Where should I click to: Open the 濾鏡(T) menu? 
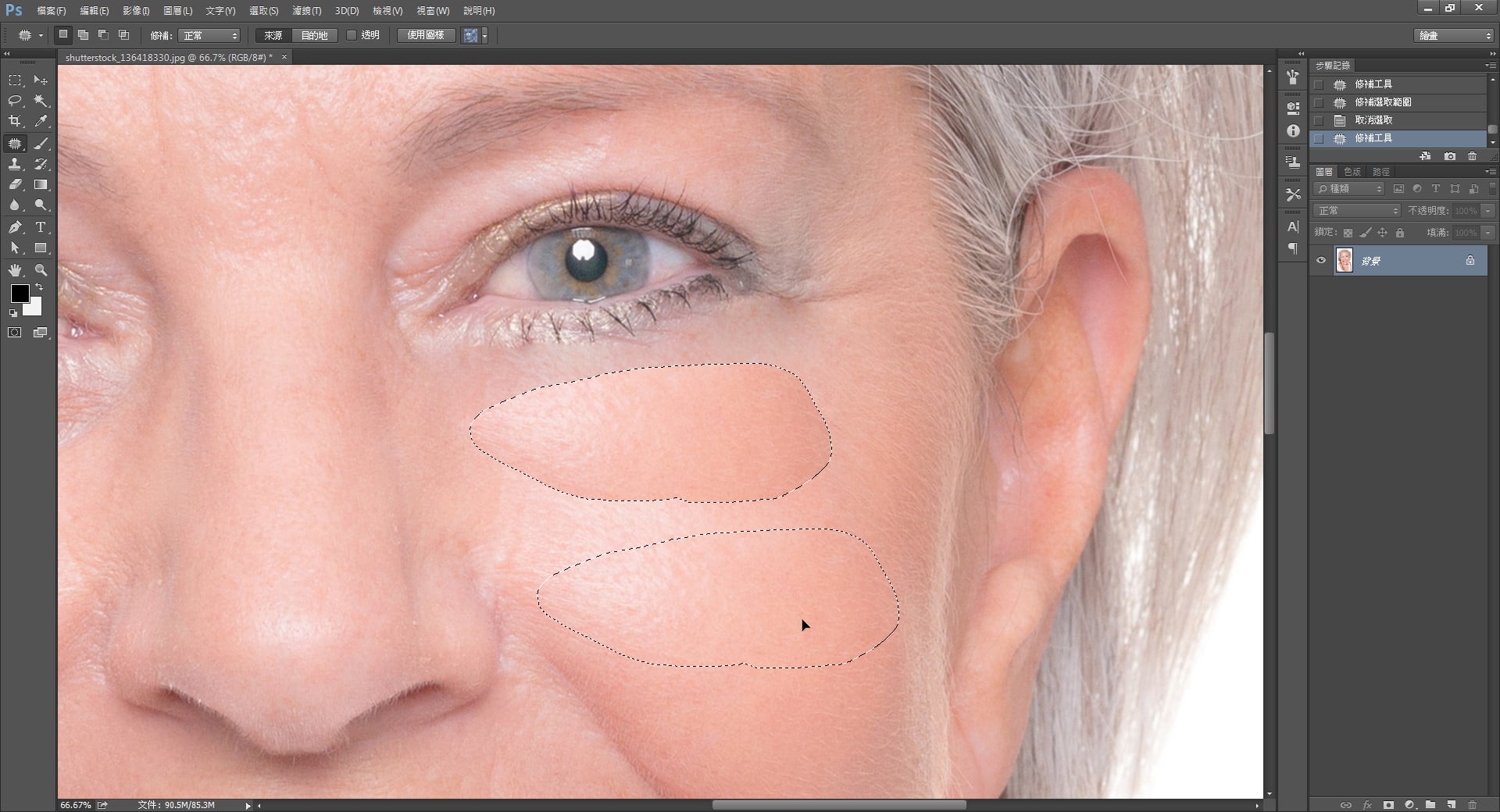pos(306,11)
